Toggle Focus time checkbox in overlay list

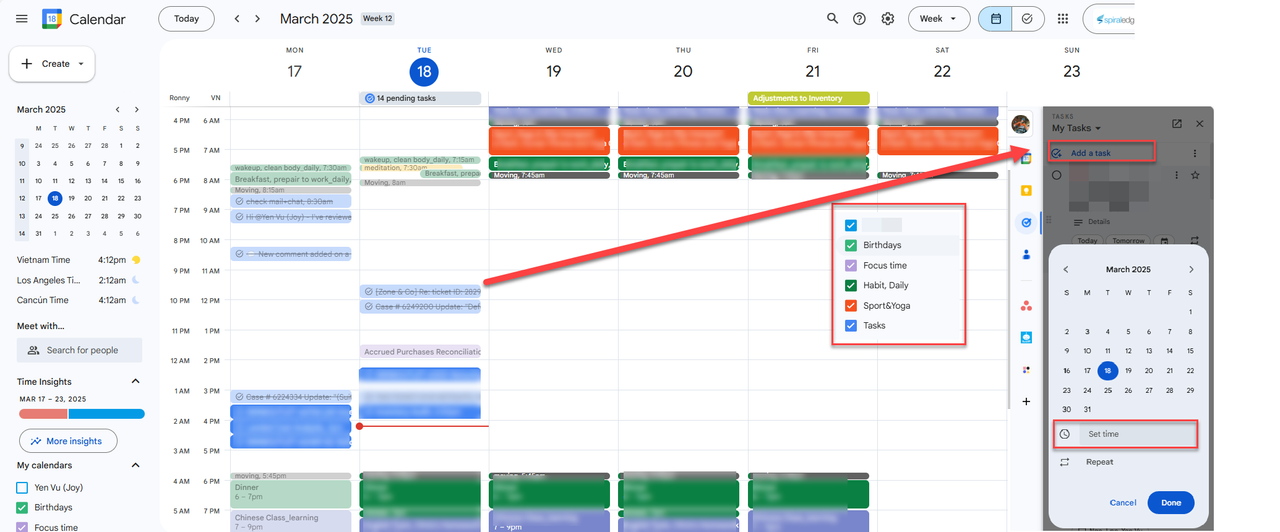[x=851, y=265]
